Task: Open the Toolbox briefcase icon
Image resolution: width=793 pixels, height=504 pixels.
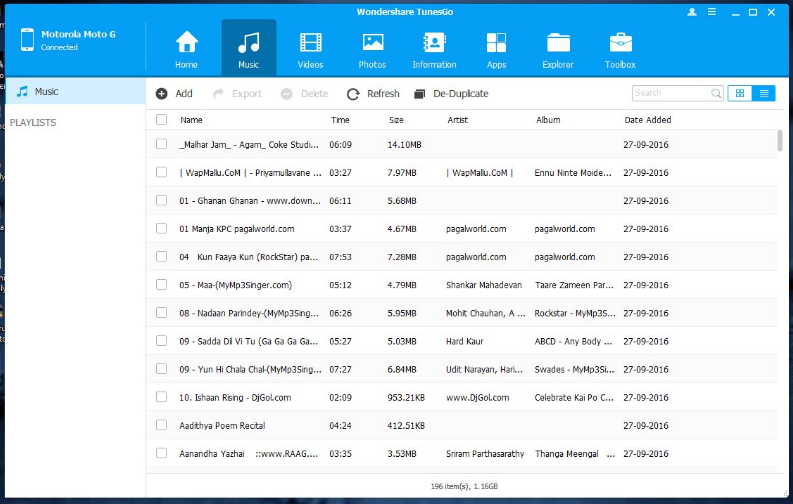Action: point(620,43)
